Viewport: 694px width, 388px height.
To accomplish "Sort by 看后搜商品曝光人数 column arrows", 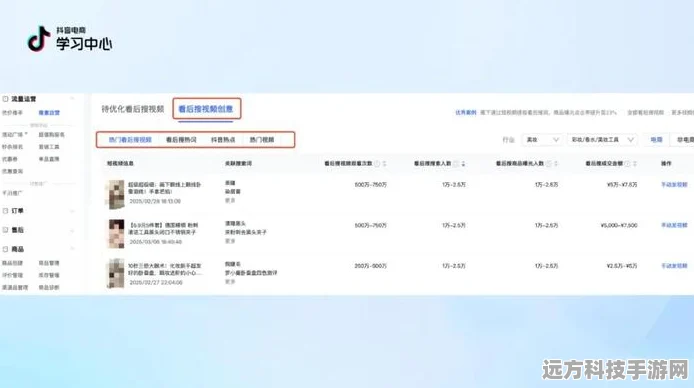I will [x=556, y=164].
